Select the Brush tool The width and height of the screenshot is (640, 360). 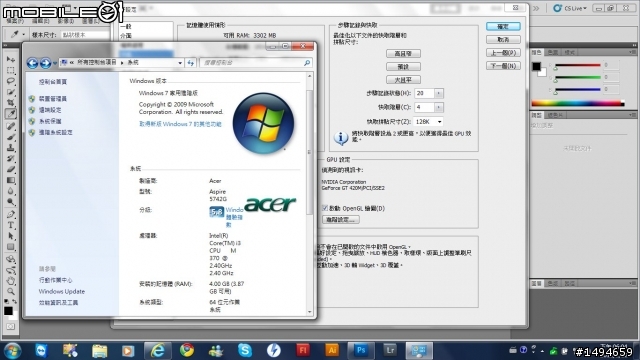11,137
